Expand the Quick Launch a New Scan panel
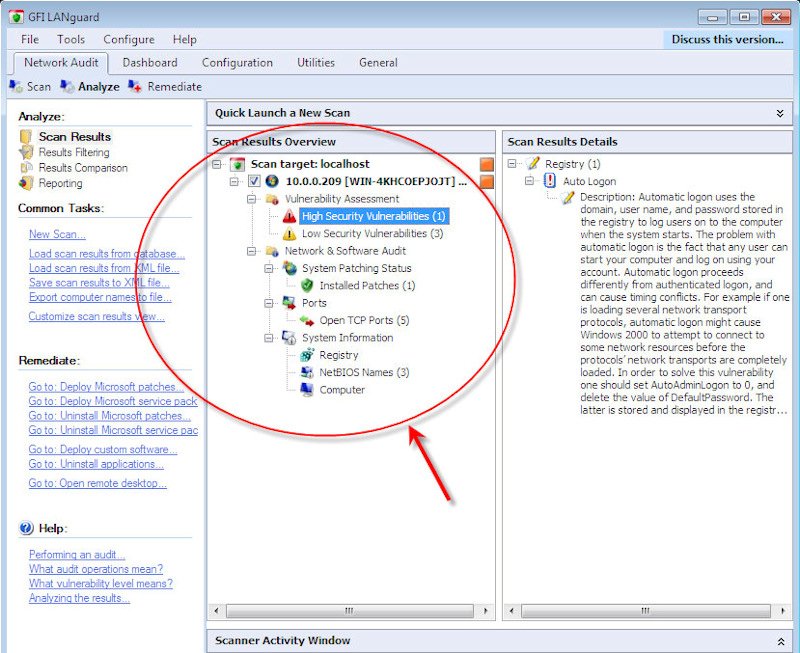The image size is (800, 653). (x=780, y=113)
